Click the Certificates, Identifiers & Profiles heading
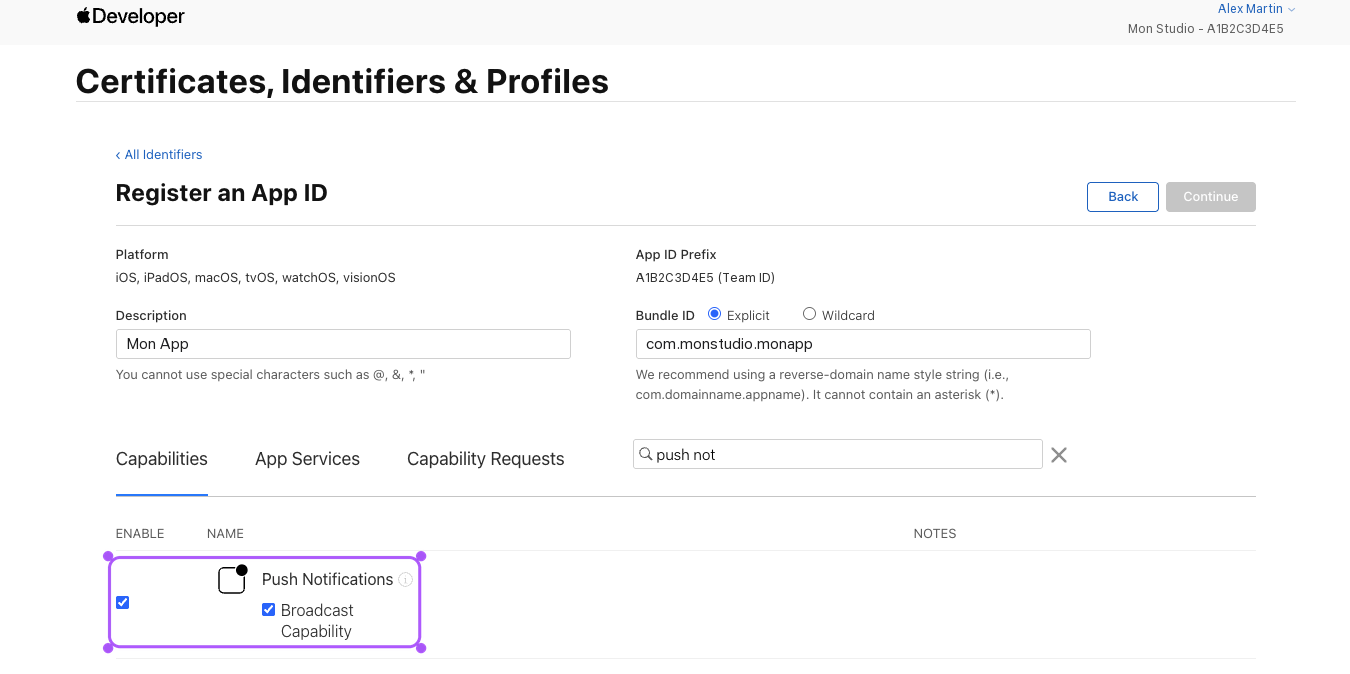The image size is (1350, 674). pyautogui.click(x=342, y=81)
